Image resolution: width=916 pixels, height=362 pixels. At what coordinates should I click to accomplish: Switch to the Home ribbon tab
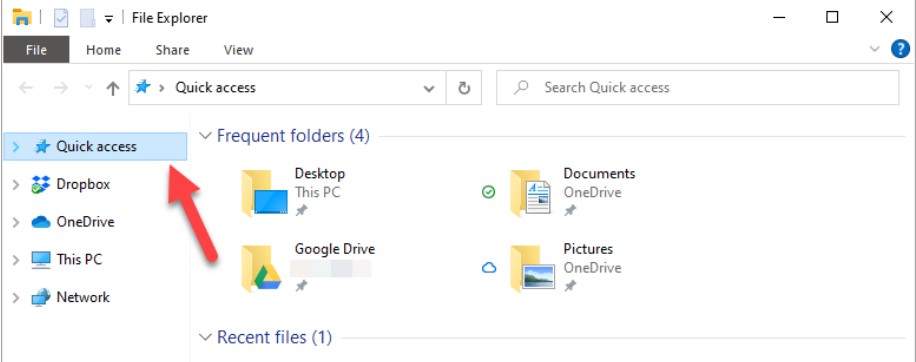click(x=103, y=50)
